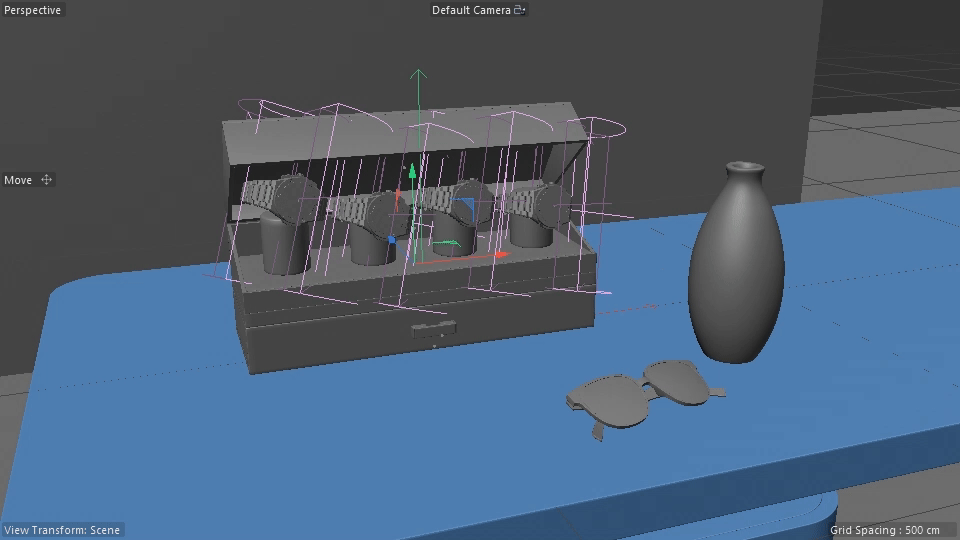960x540 pixels.
Task: Click the Move tool crosshair icon
Action: coord(46,180)
